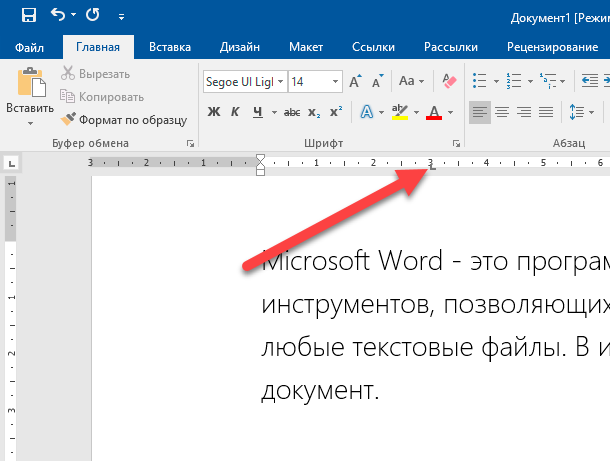Viewport: 610px width, 461px height.
Task: Open the multilevel list dropdown arrow
Action: (x=563, y=81)
